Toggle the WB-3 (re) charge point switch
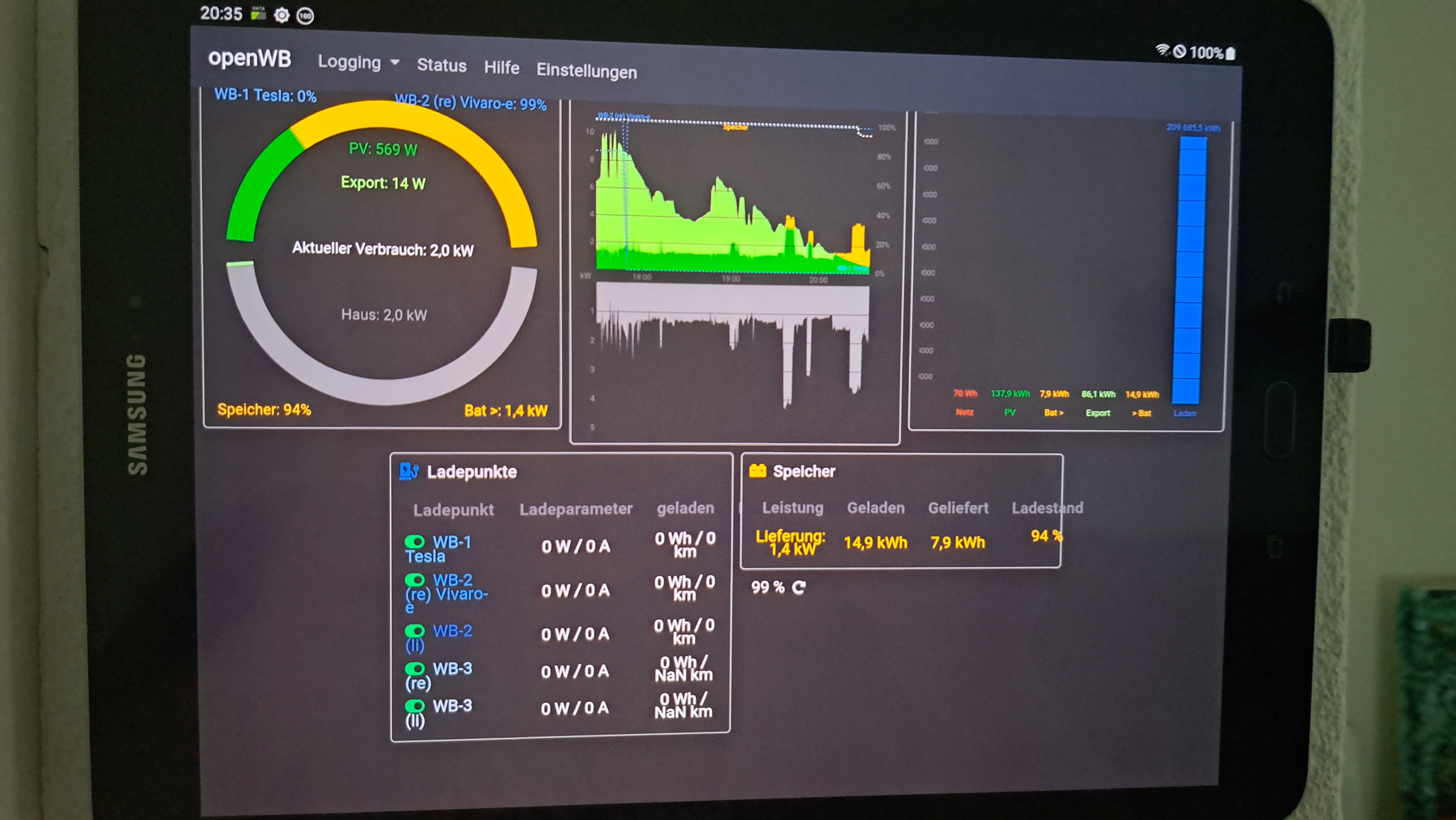This screenshot has height=820, width=1456. [415, 669]
